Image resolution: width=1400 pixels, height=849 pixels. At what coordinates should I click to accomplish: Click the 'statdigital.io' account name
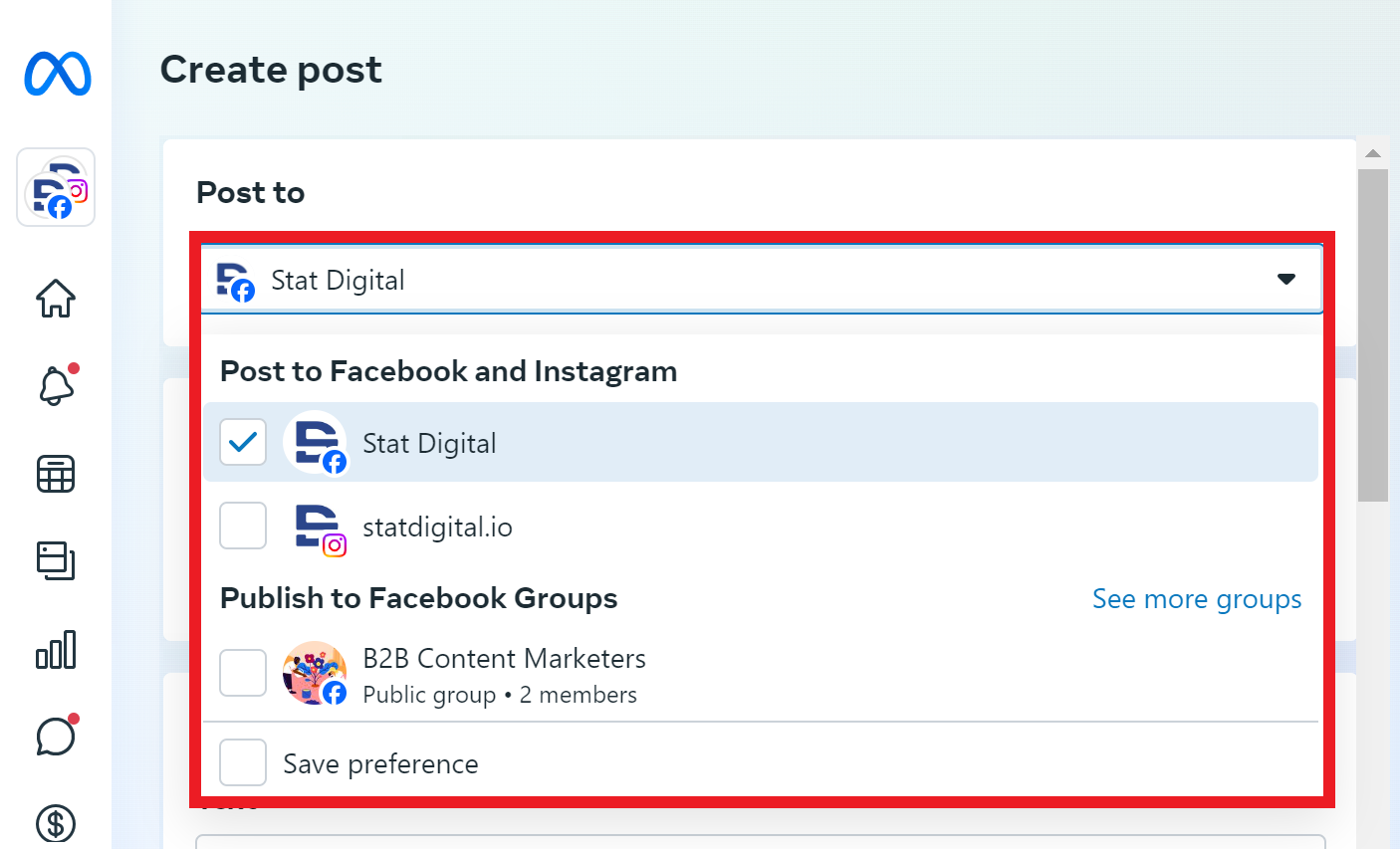(x=437, y=527)
